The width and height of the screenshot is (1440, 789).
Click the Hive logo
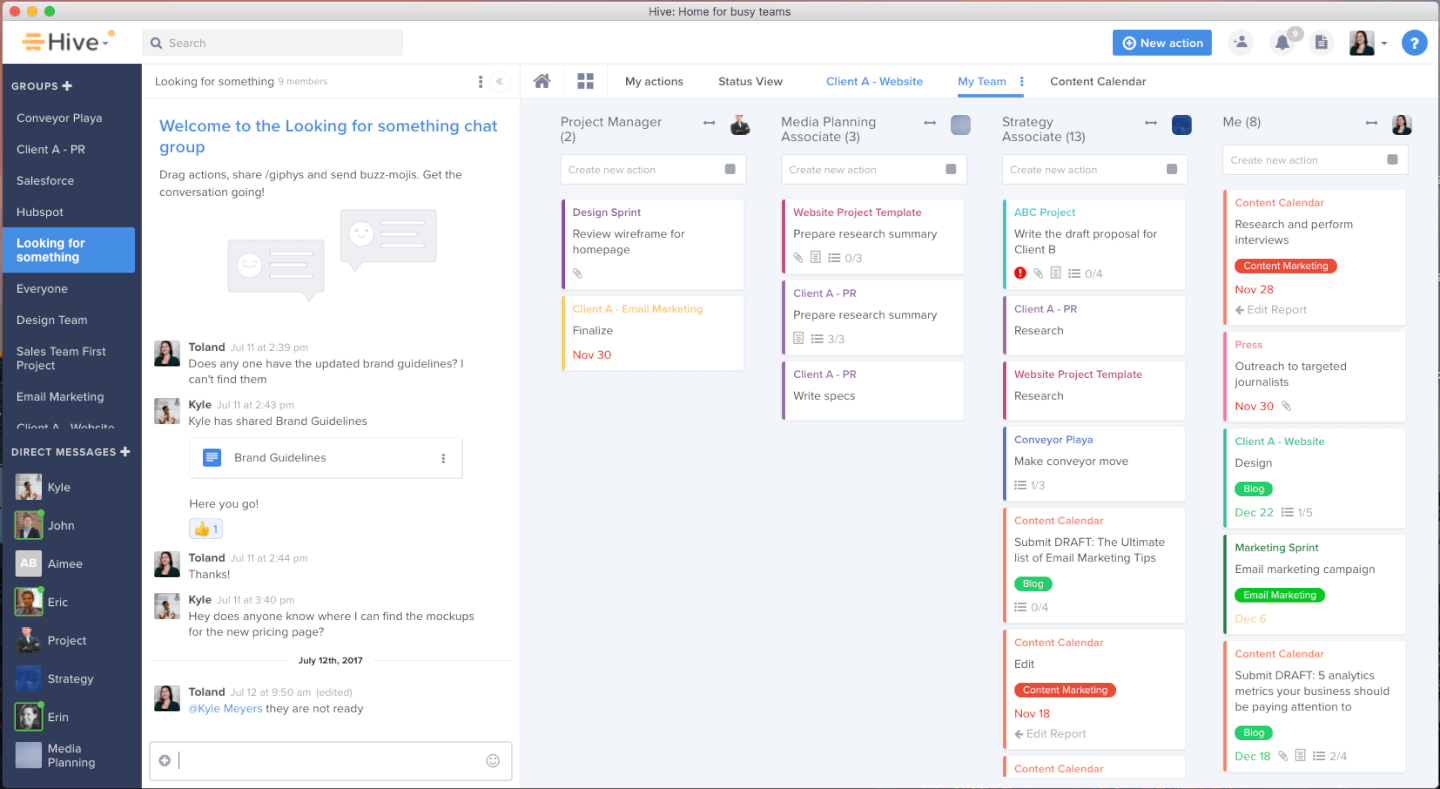coord(68,42)
